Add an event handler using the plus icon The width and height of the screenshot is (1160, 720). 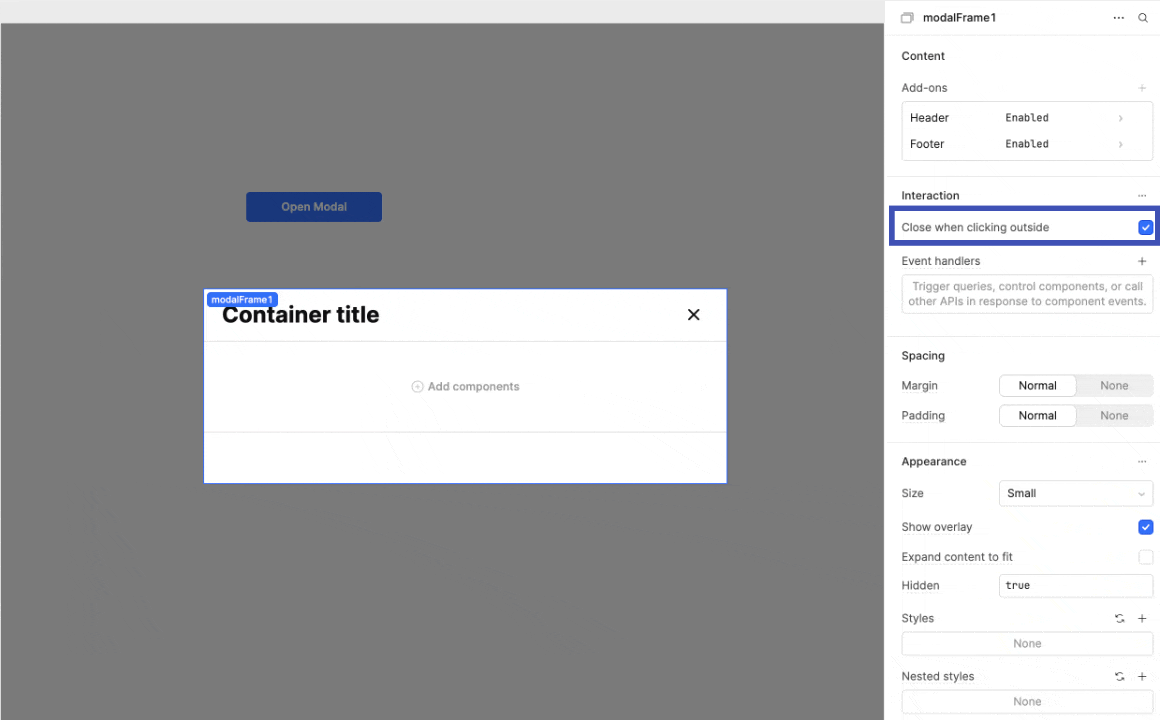click(x=1142, y=261)
